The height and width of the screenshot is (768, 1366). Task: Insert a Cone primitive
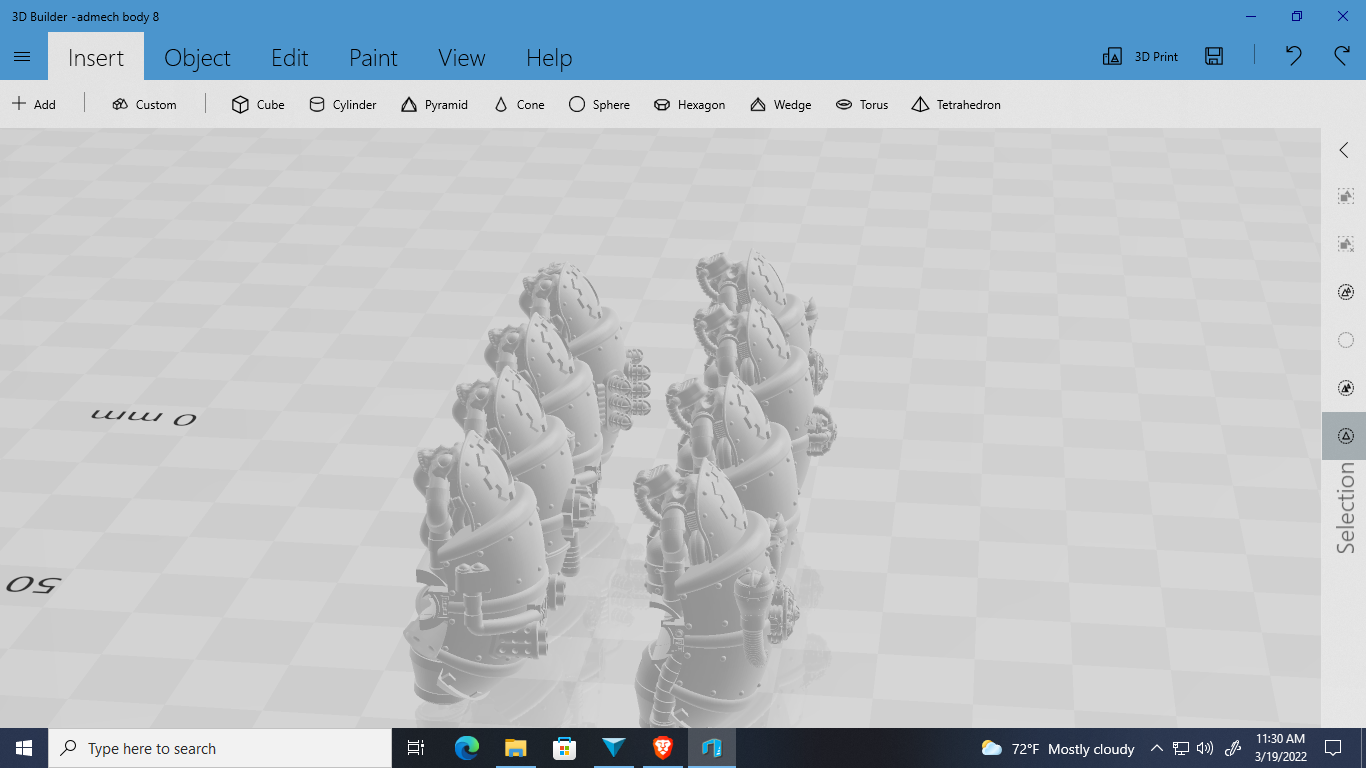(518, 104)
